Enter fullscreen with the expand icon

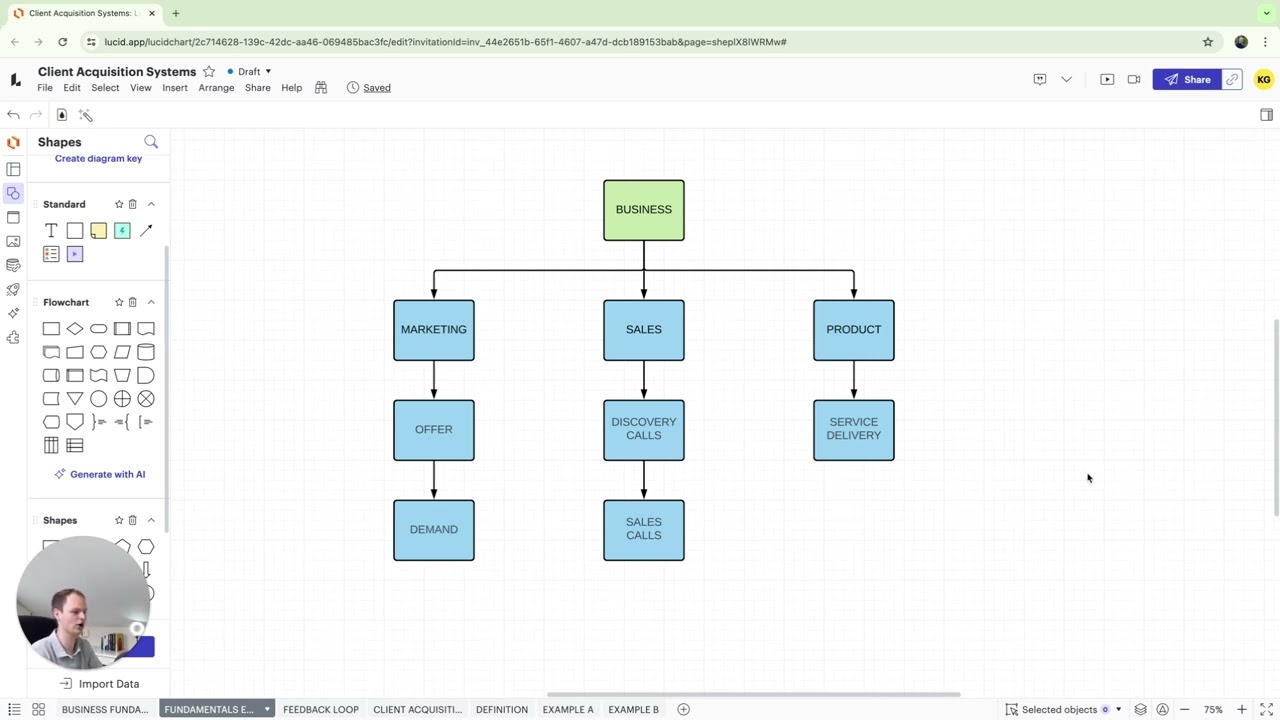[1266, 709]
